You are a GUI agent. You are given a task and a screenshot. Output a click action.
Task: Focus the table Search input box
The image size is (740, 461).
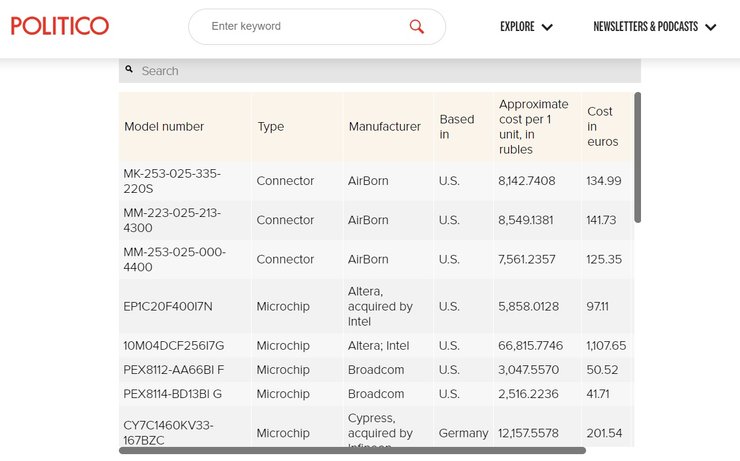(385, 71)
